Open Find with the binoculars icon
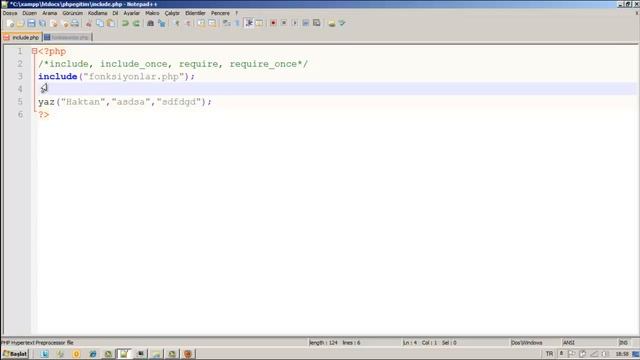 click(x=150, y=23)
